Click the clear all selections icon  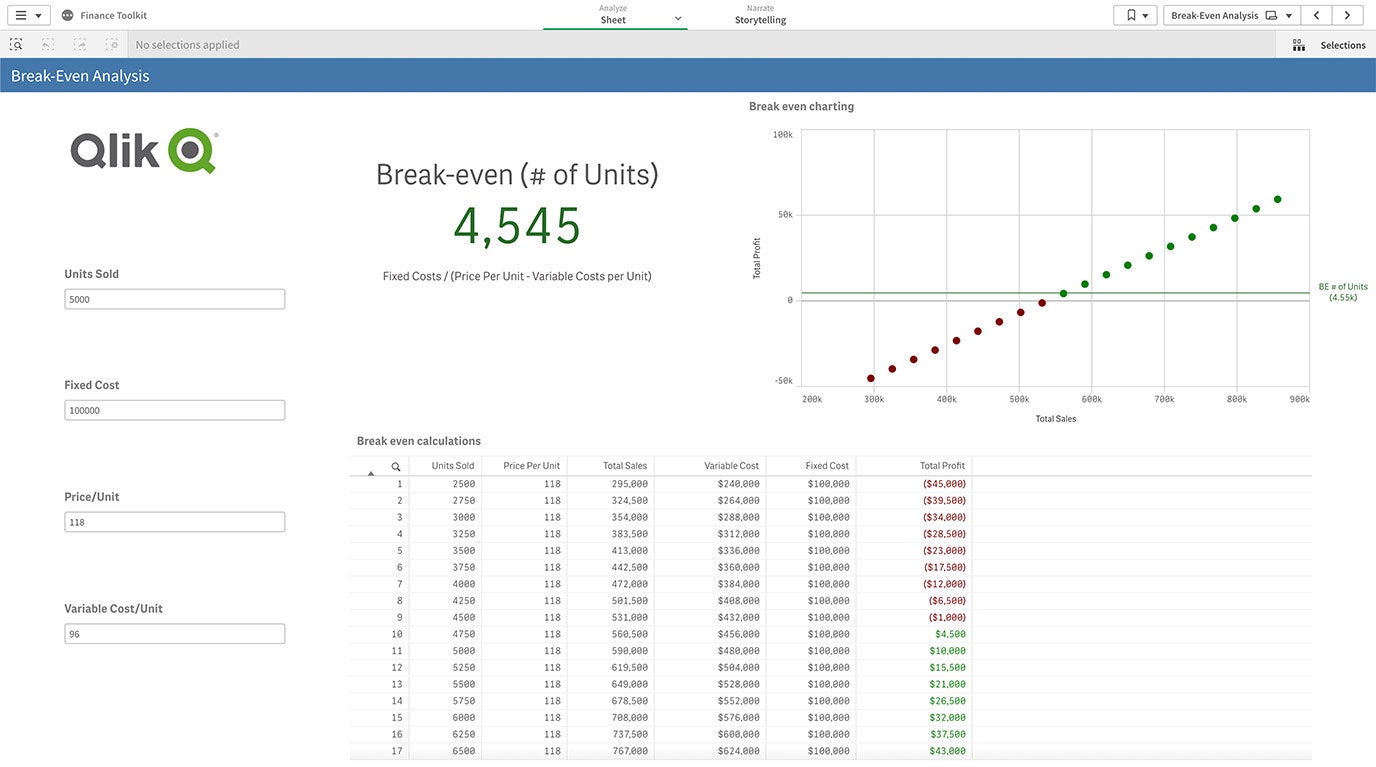point(112,44)
